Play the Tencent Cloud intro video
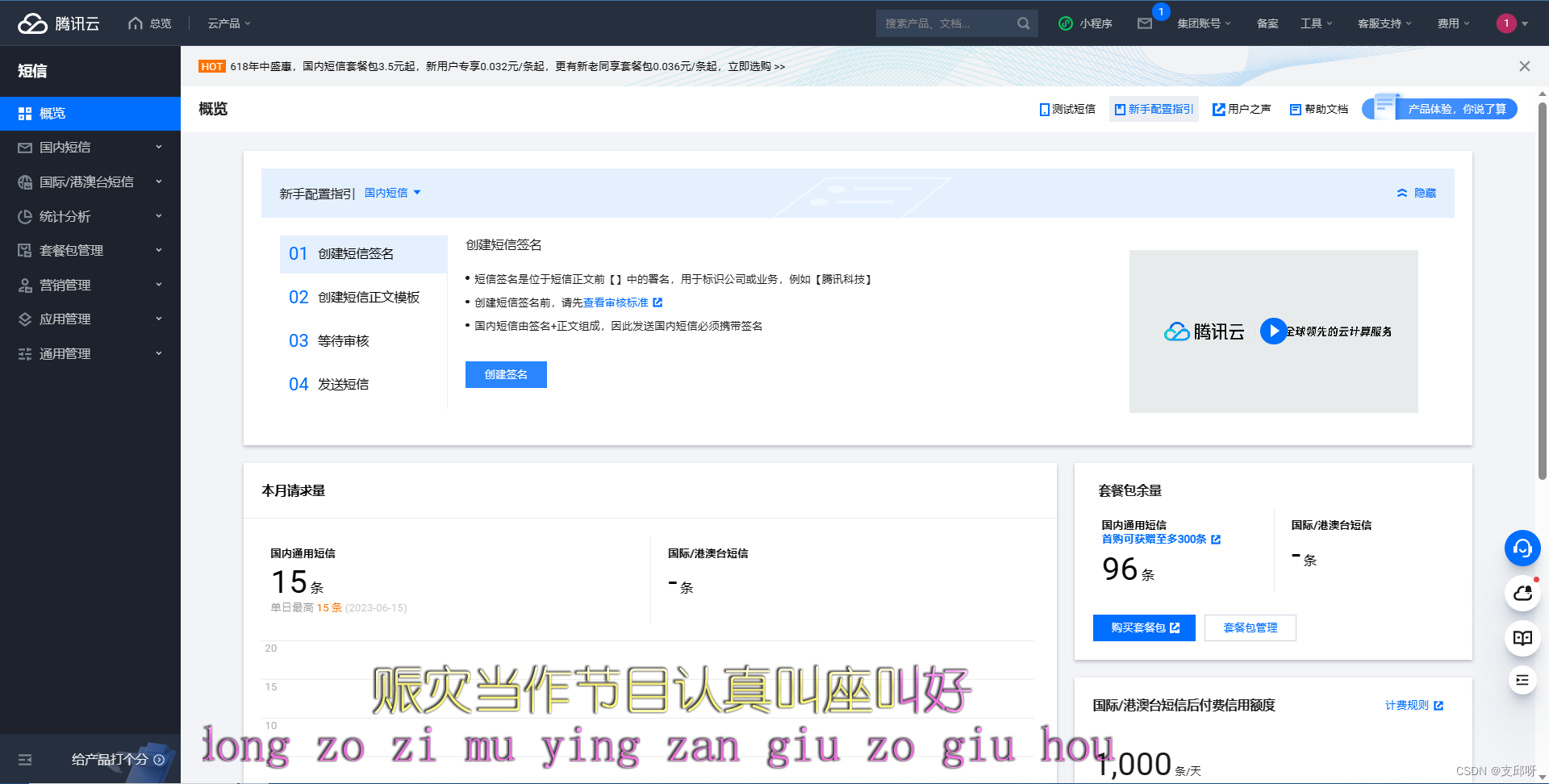The height and width of the screenshot is (784, 1549). pos(1273,331)
